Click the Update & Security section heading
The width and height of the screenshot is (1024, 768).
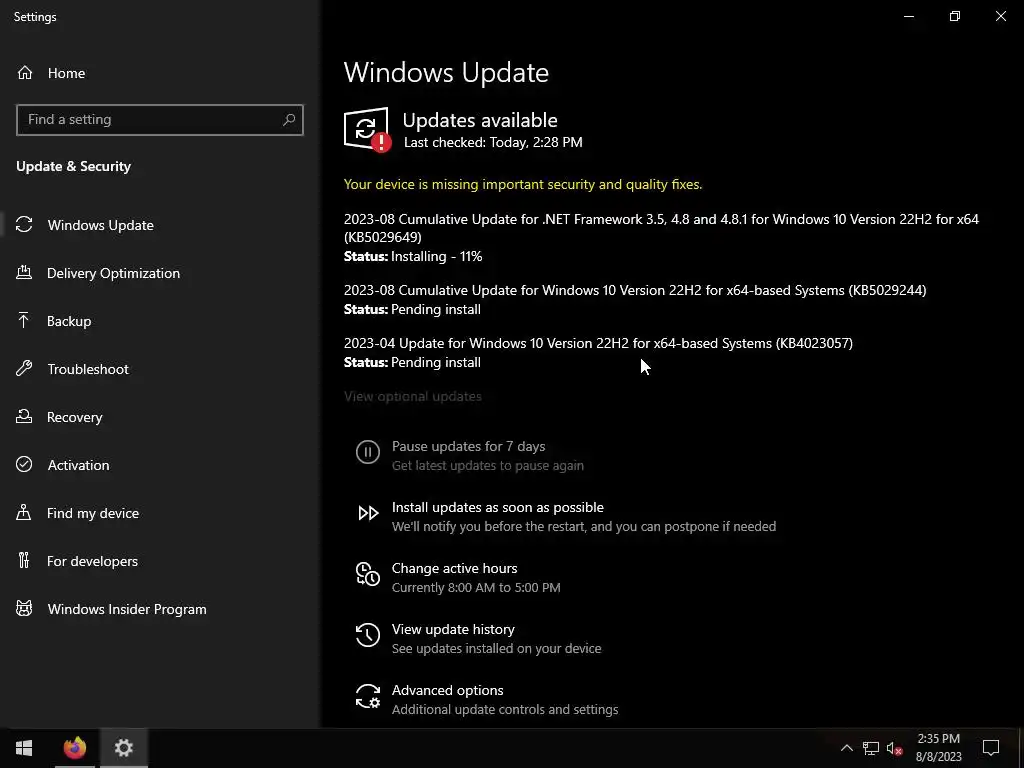pos(73,166)
